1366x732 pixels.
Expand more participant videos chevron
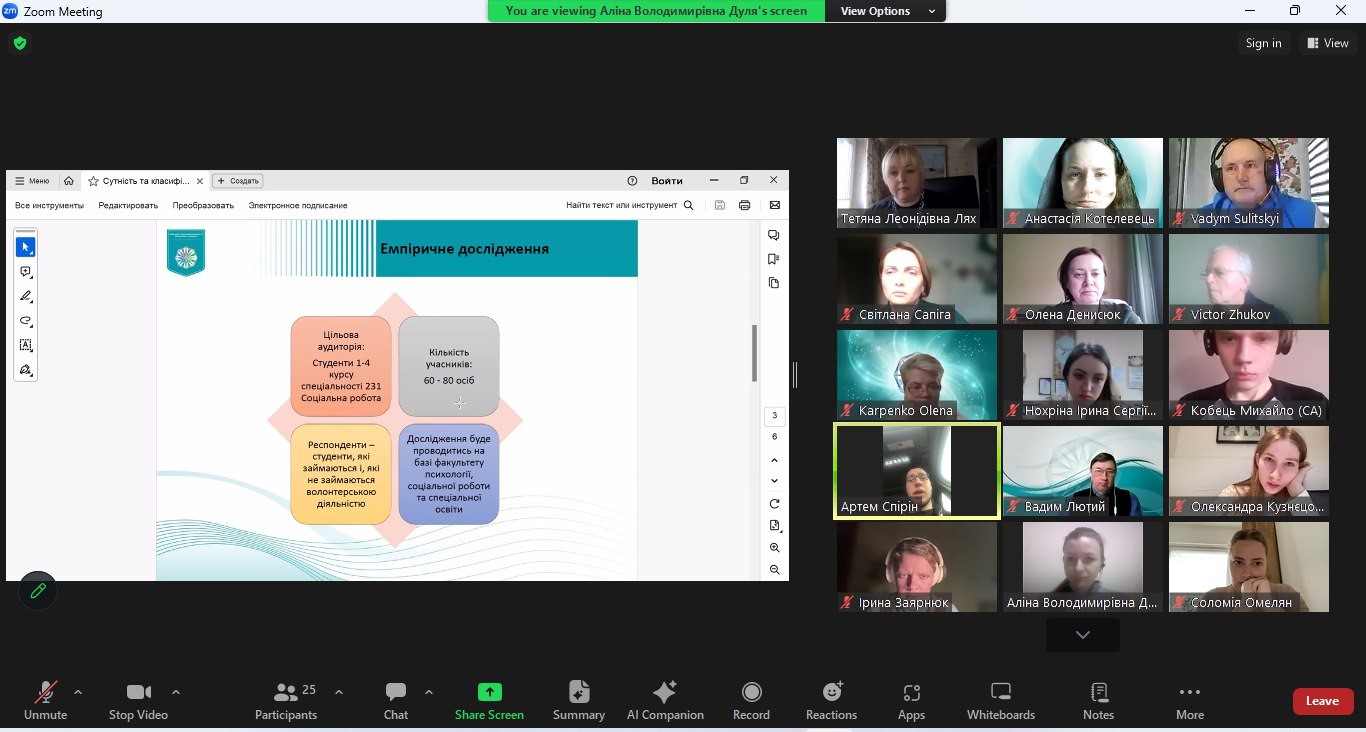[1082, 635]
